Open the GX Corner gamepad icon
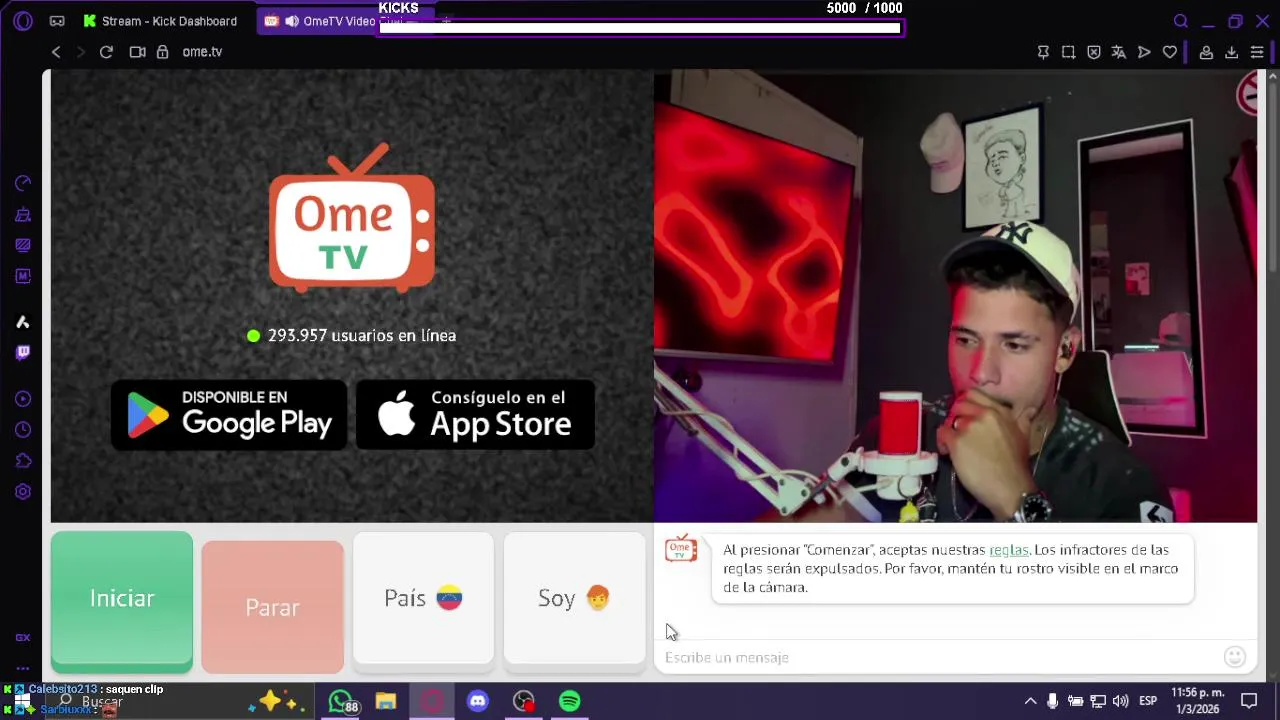Screen dimensions: 1280x720 coord(57,21)
